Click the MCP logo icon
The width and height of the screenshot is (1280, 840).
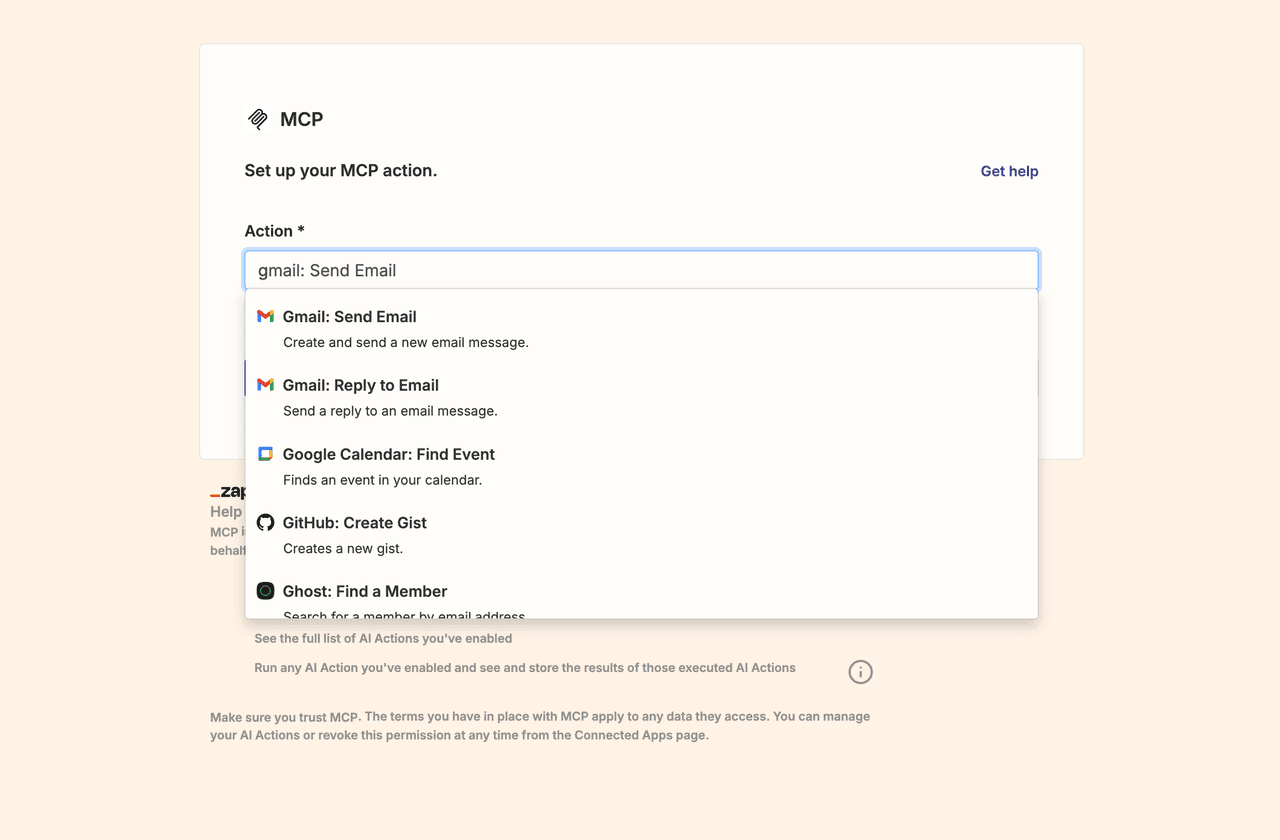click(258, 119)
